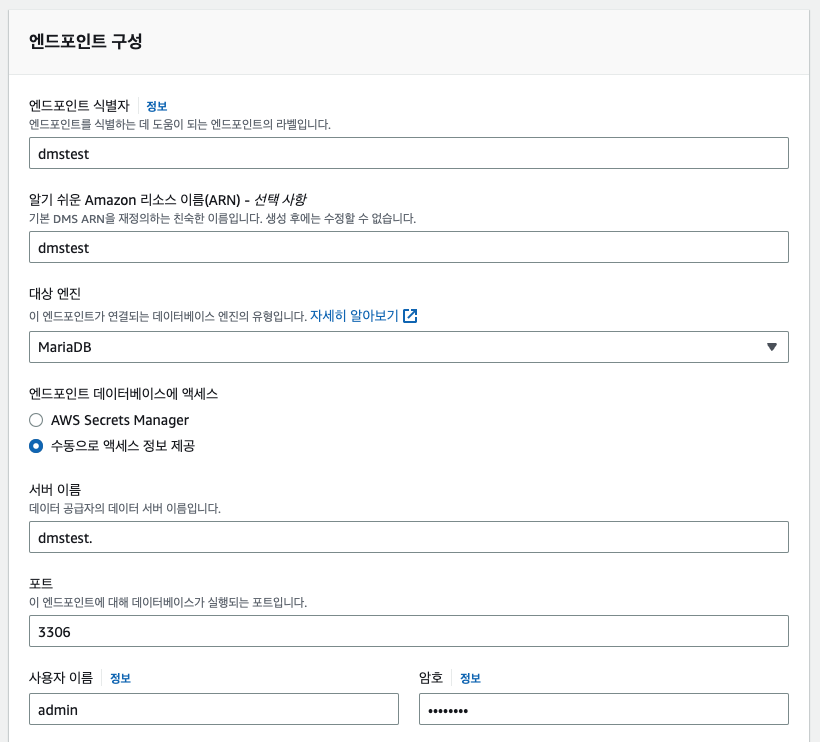Click the external link icon beside 자세히 알아보기

pyautogui.click(x=410, y=316)
